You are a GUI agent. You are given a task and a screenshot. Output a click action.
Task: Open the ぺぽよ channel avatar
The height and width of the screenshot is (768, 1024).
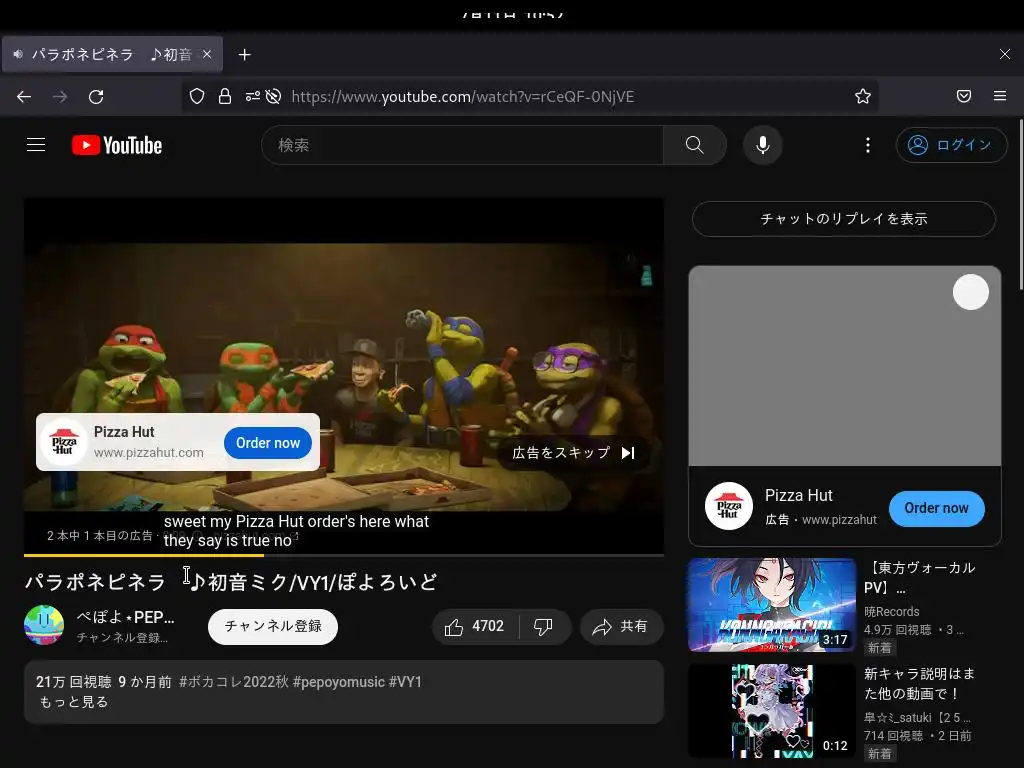click(44, 625)
